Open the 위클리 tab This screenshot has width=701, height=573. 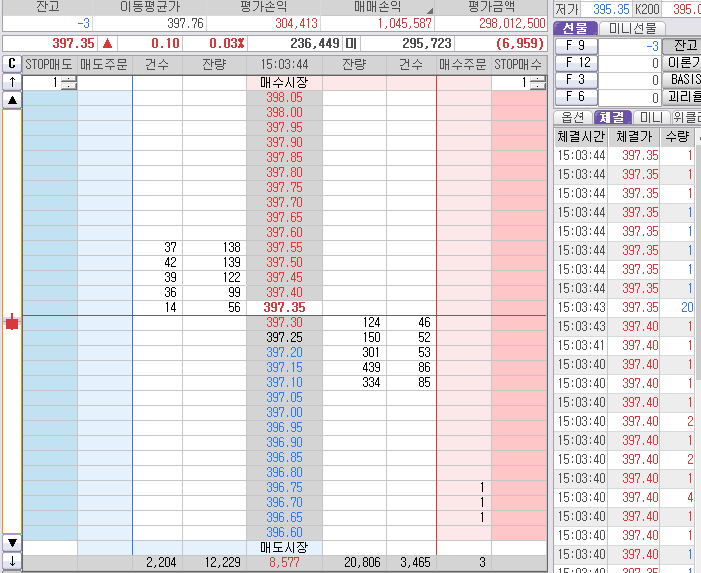click(686, 117)
